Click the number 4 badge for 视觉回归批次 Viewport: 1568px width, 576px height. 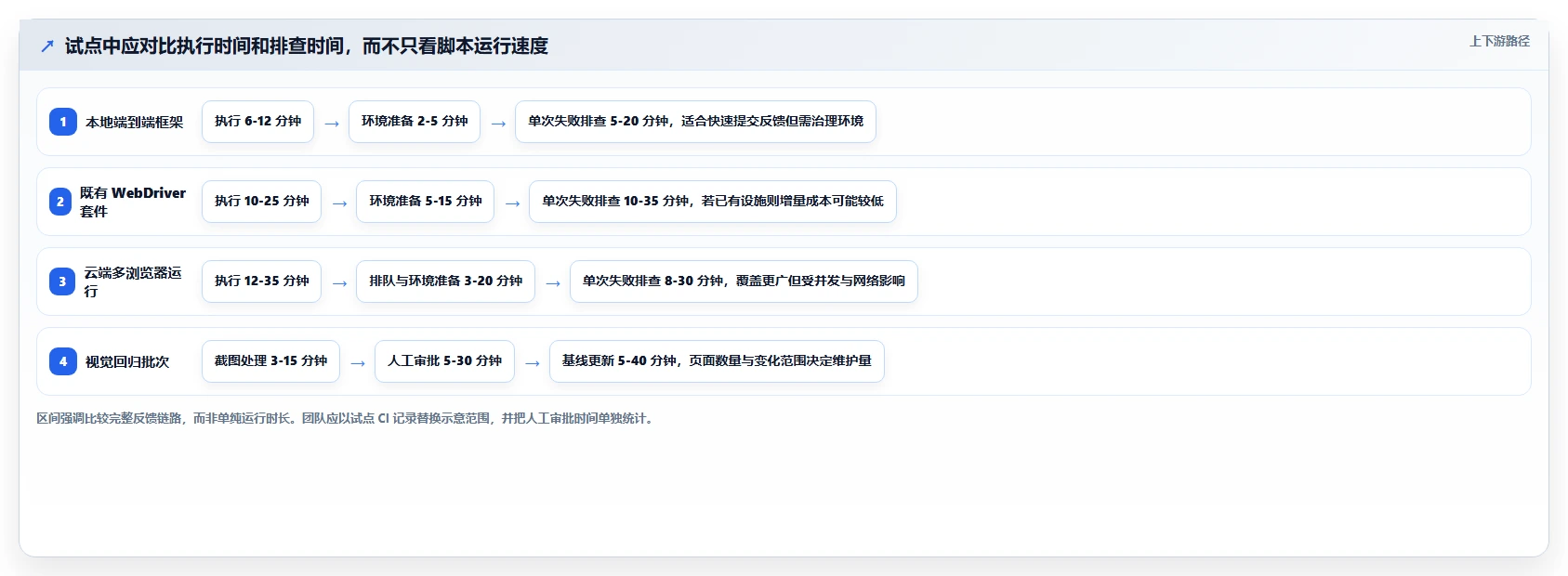[63, 361]
